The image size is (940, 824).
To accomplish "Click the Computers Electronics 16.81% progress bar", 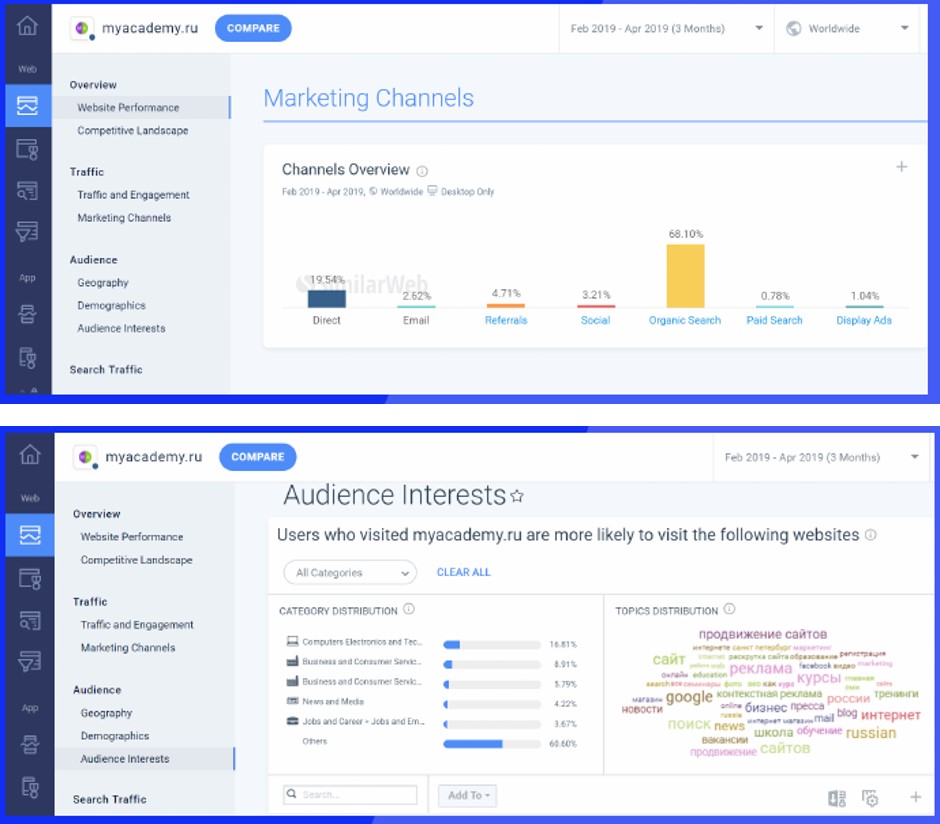I will click(492, 645).
